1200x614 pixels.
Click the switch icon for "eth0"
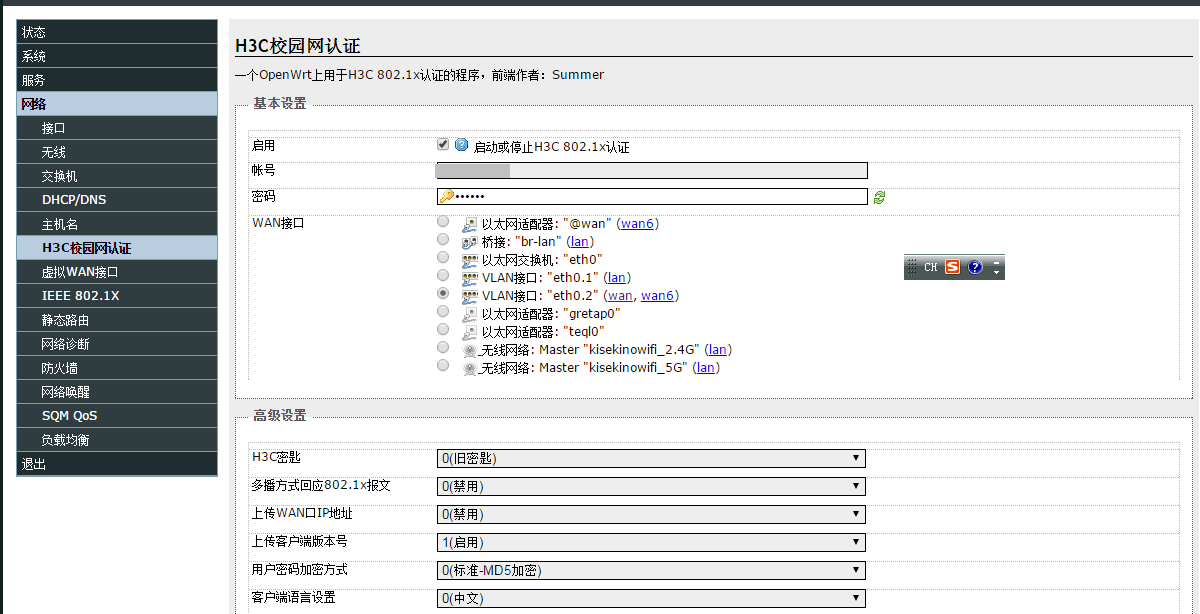pyautogui.click(x=470, y=260)
